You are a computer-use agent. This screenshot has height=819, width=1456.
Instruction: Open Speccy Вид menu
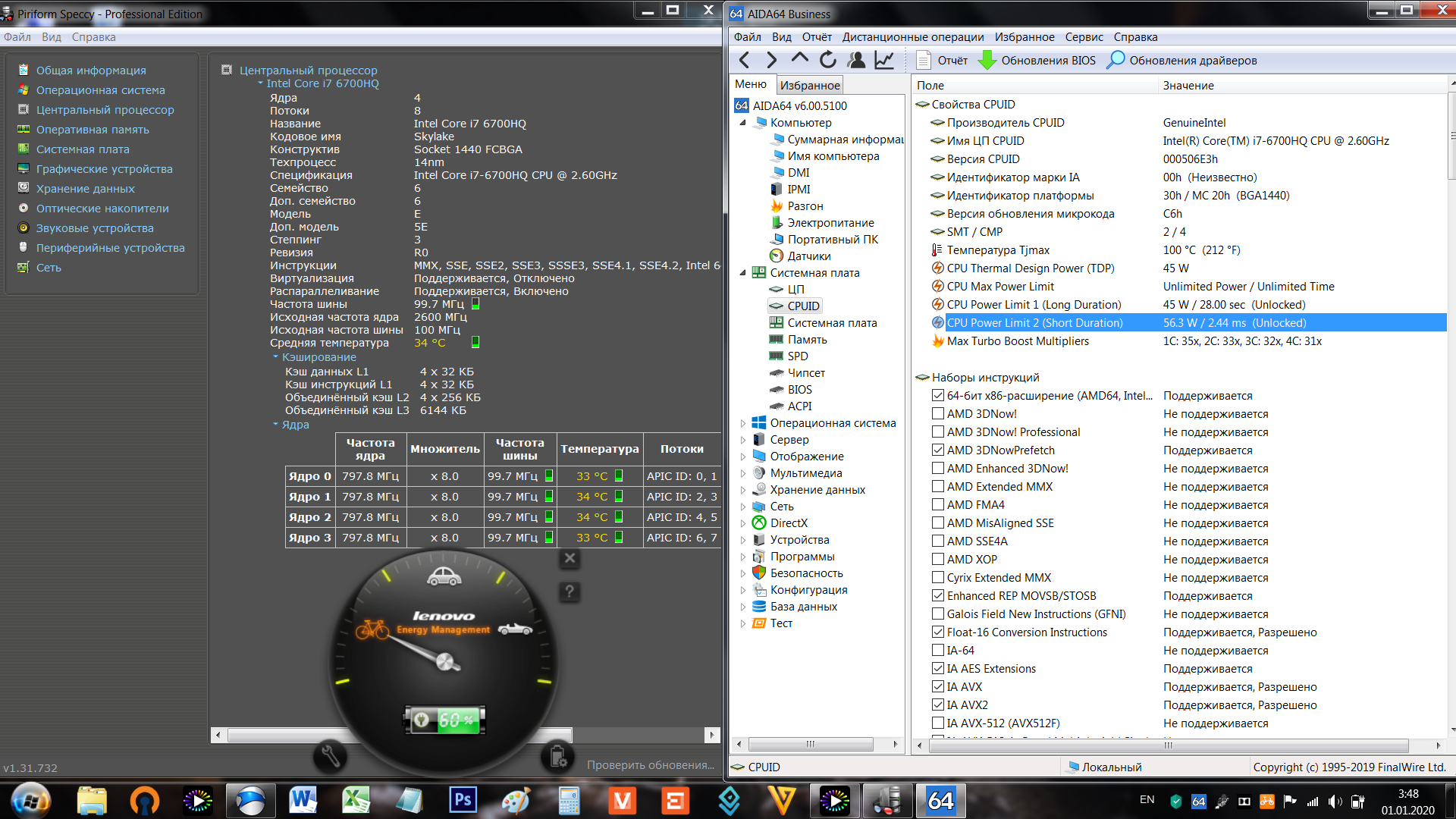coord(52,37)
